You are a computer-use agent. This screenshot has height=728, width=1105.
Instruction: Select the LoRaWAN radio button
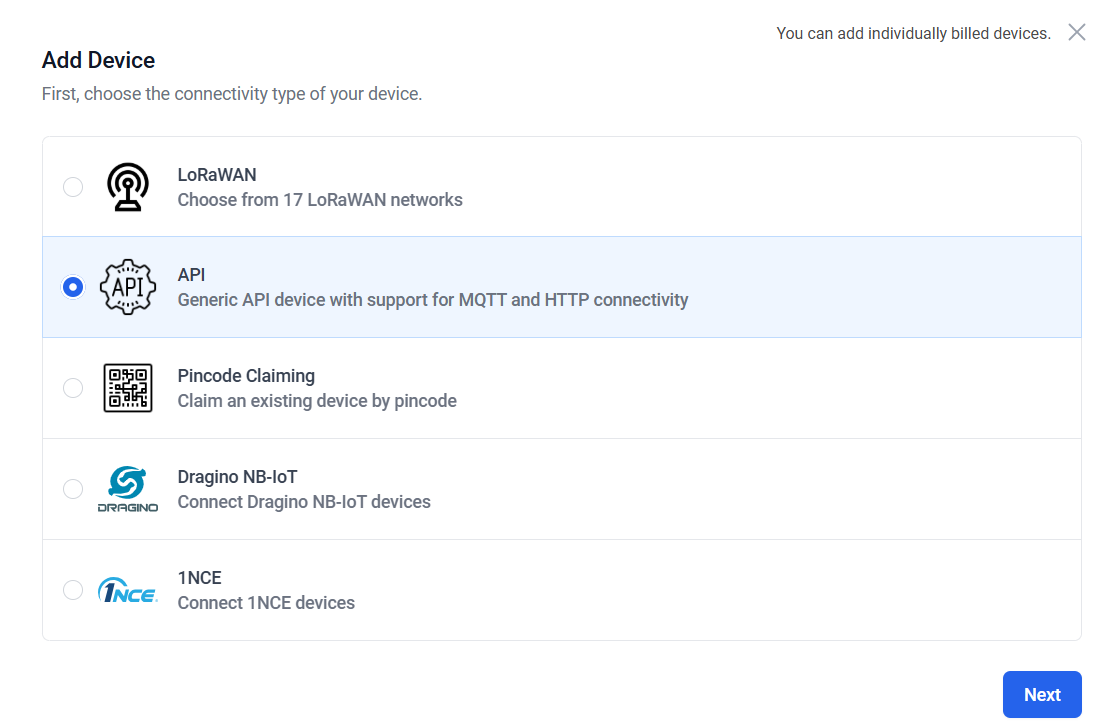(x=73, y=187)
